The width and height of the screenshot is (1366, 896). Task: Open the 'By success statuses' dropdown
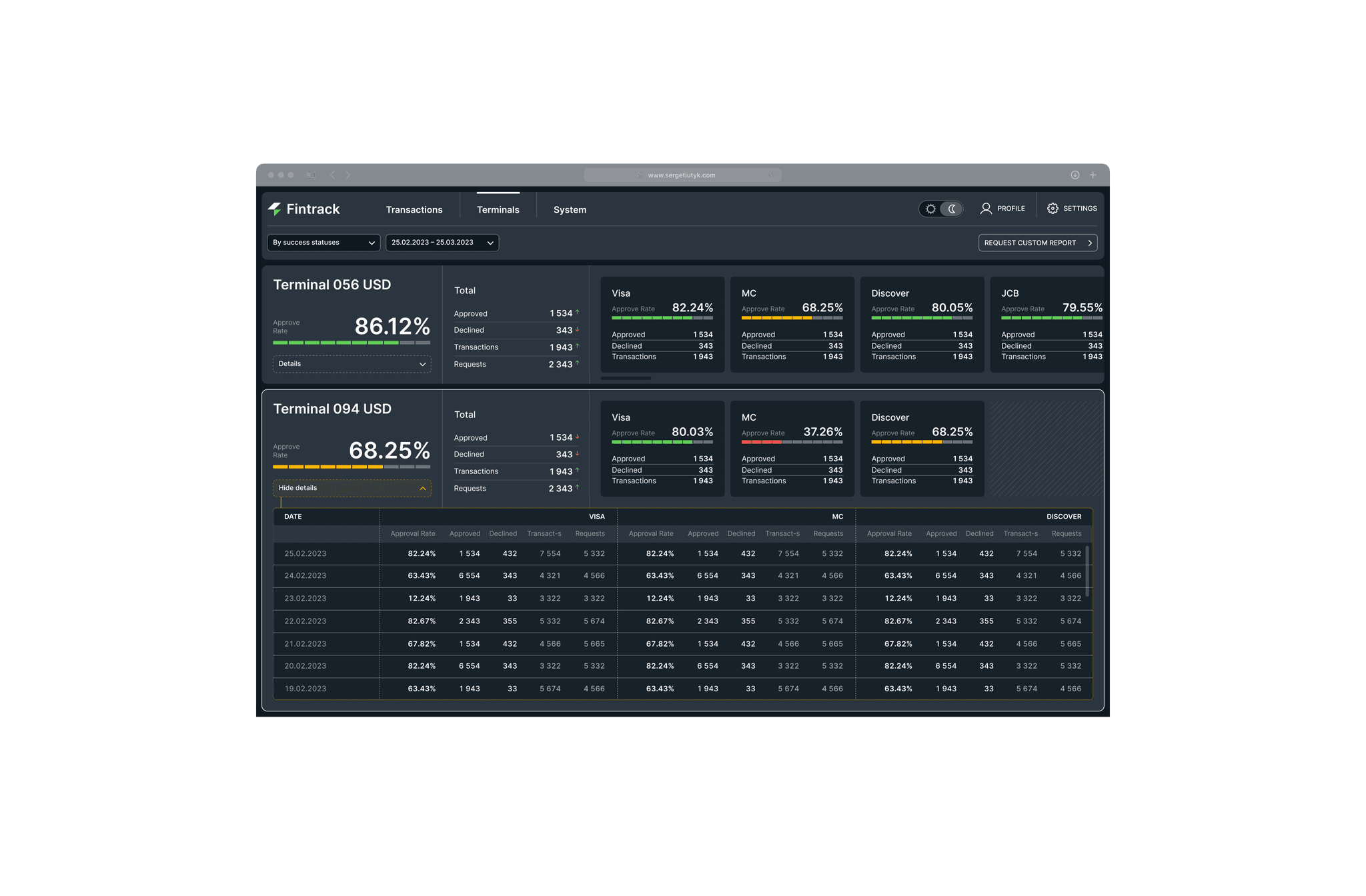click(x=323, y=243)
